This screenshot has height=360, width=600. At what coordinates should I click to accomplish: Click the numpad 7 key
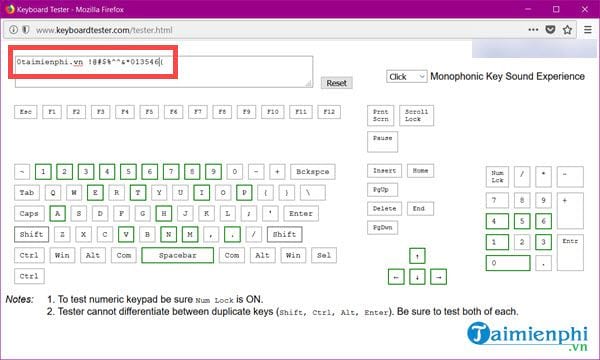coord(497,200)
